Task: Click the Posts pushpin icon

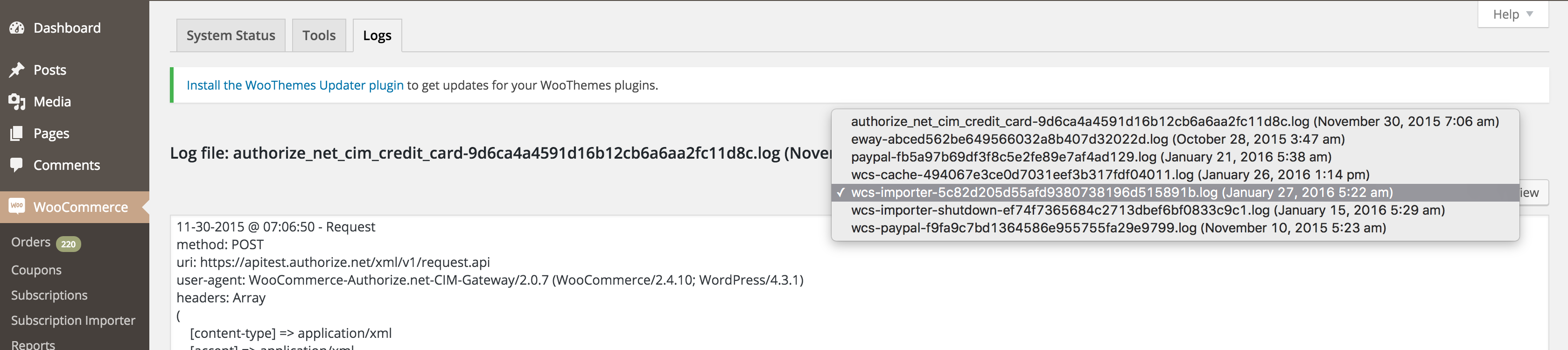Action: pos(17,70)
